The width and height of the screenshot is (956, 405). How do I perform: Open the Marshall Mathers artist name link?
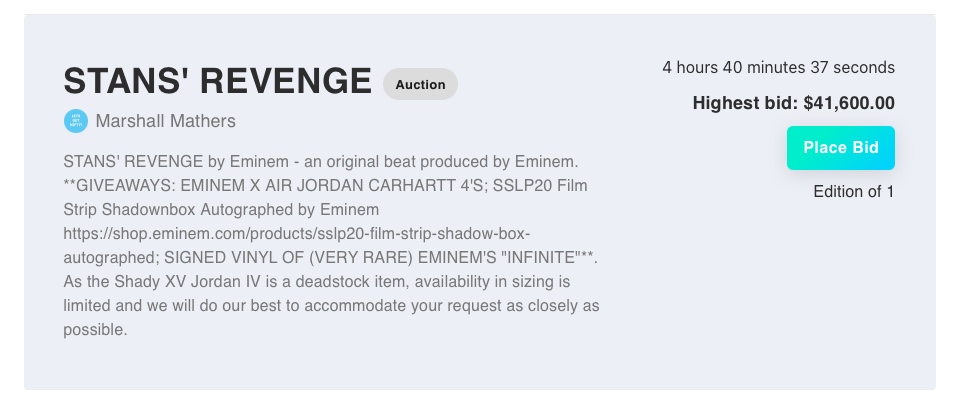[165, 121]
